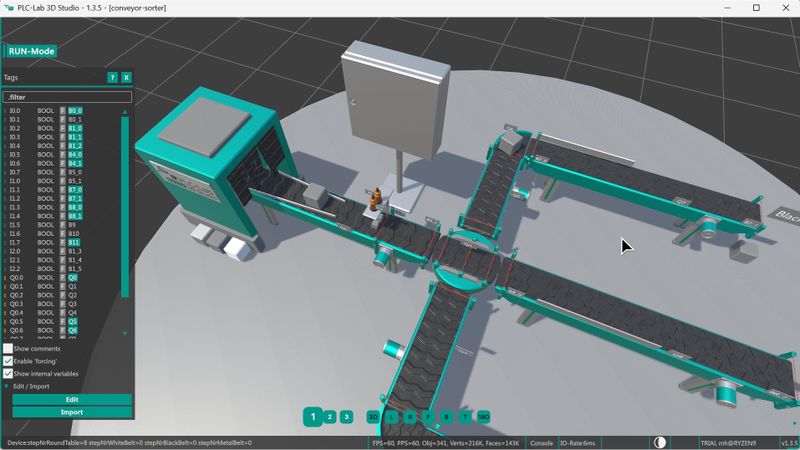
Task: Open the Tags panel help button
Action: pos(112,78)
